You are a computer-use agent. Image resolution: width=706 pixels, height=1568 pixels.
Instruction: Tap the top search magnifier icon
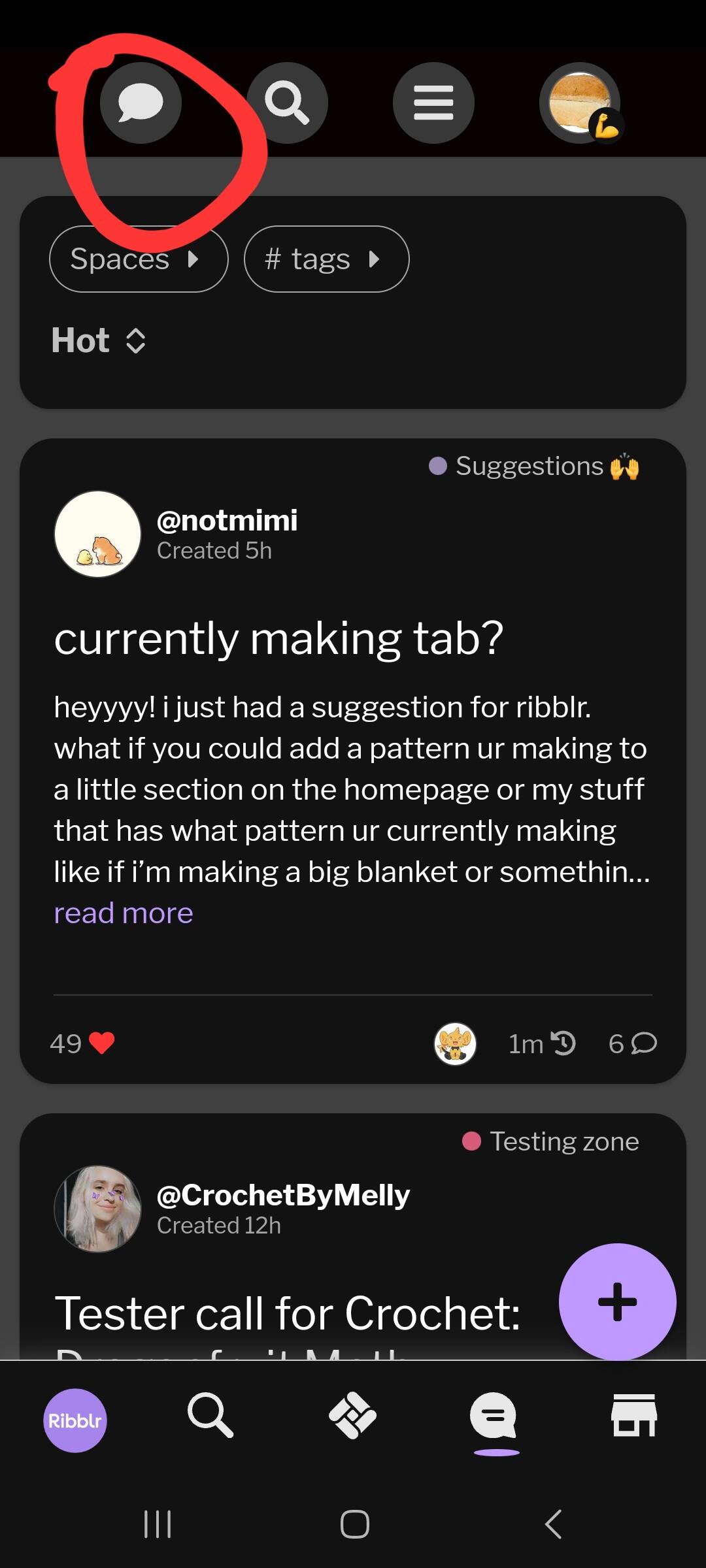(287, 103)
